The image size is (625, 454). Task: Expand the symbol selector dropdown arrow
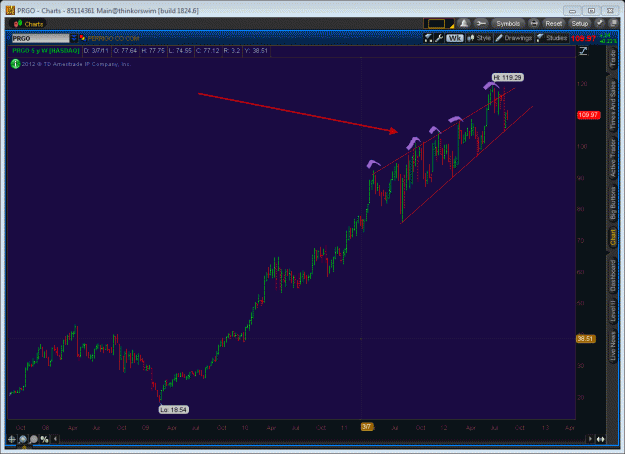click(x=74, y=38)
